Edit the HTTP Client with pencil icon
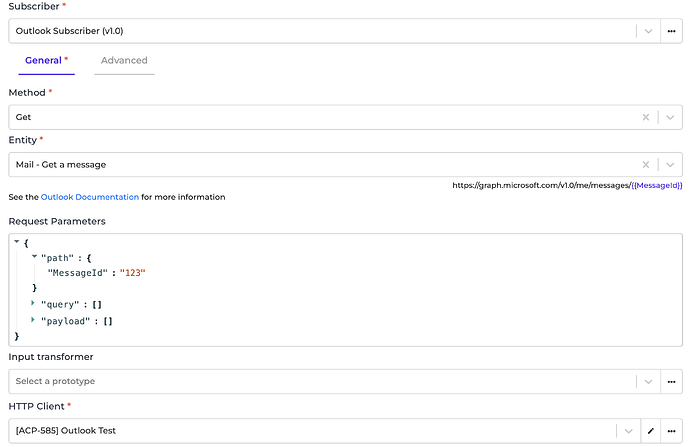Viewport: 690px width, 447px height. (651, 431)
